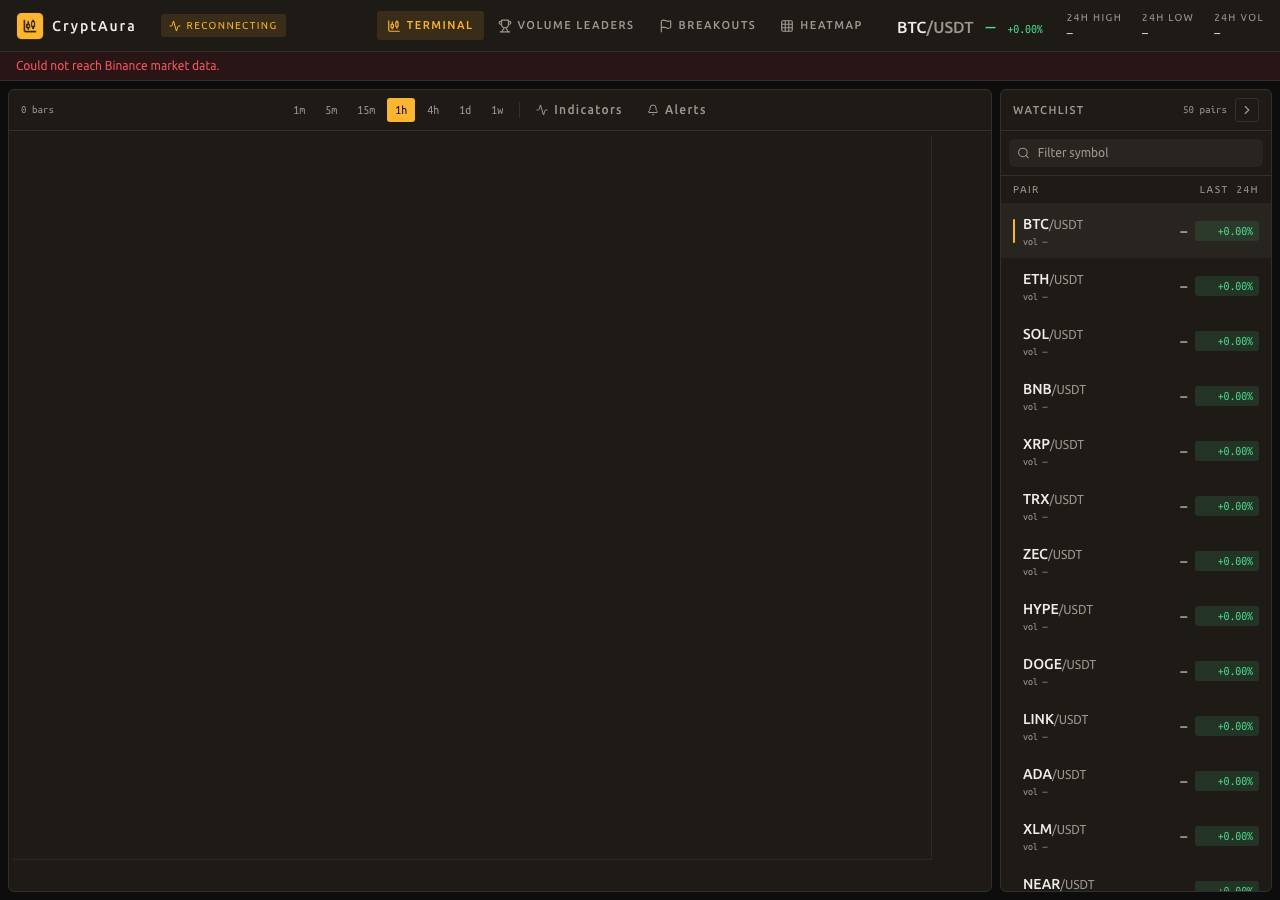Select DOGE/USDT in the watchlist
Image resolution: width=1280 pixels, height=900 pixels.
point(1136,671)
